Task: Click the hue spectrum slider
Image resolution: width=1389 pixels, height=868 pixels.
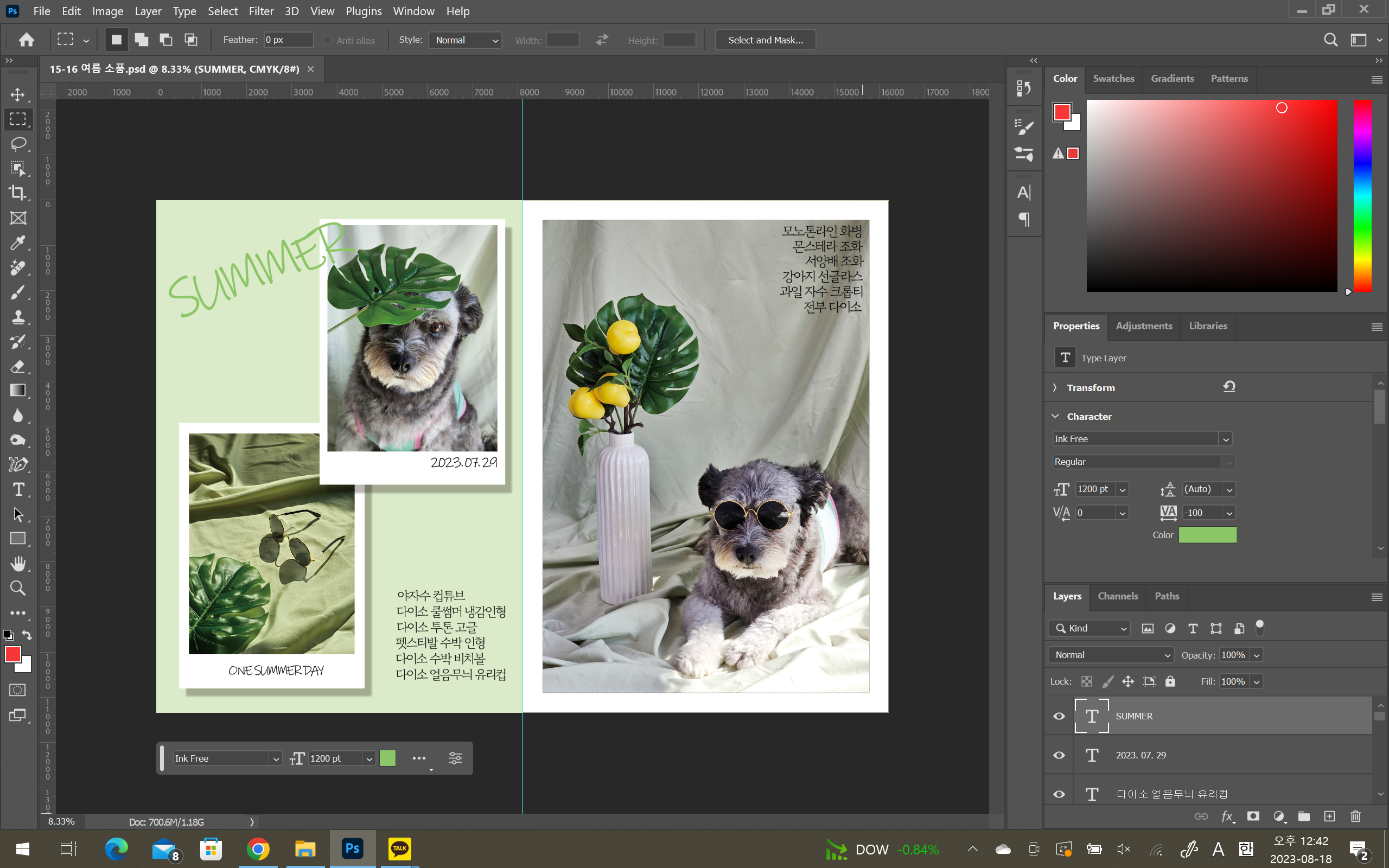Action: tap(1362, 195)
